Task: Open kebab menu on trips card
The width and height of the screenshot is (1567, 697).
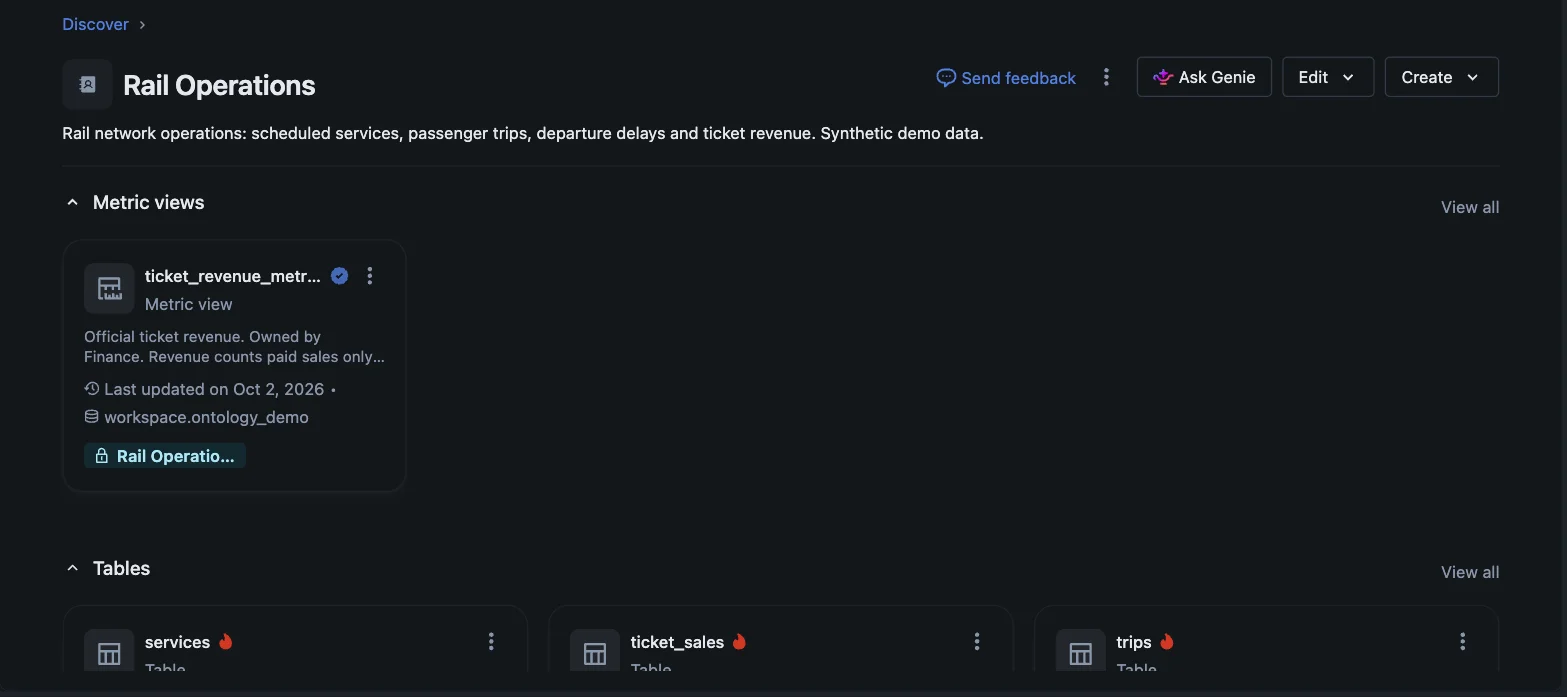Action: click(1463, 642)
